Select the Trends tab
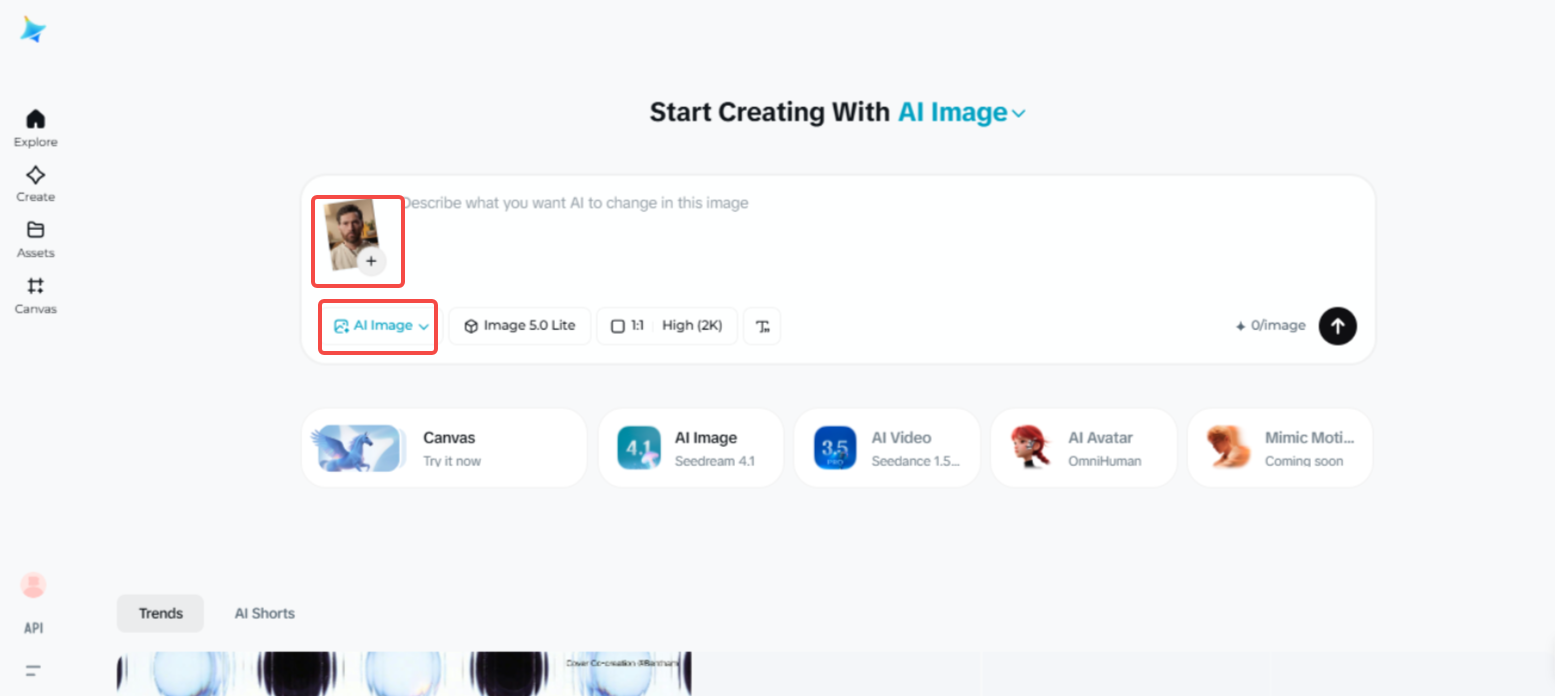 pyautogui.click(x=160, y=613)
